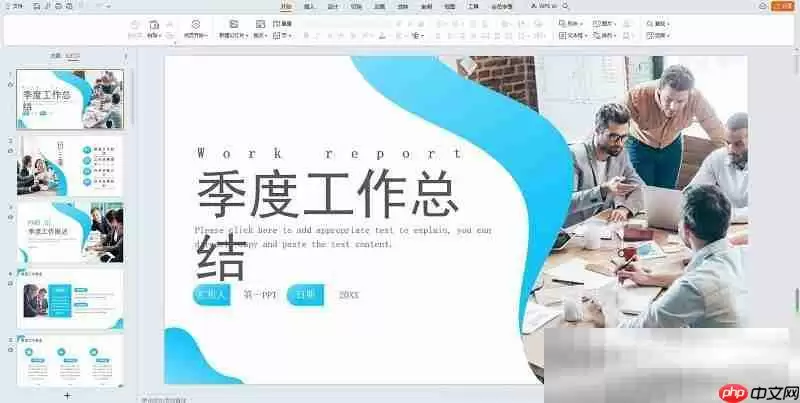Open the 会员专享 ribbon tab
Viewport: 800px width, 403px height.
(502, 6)
